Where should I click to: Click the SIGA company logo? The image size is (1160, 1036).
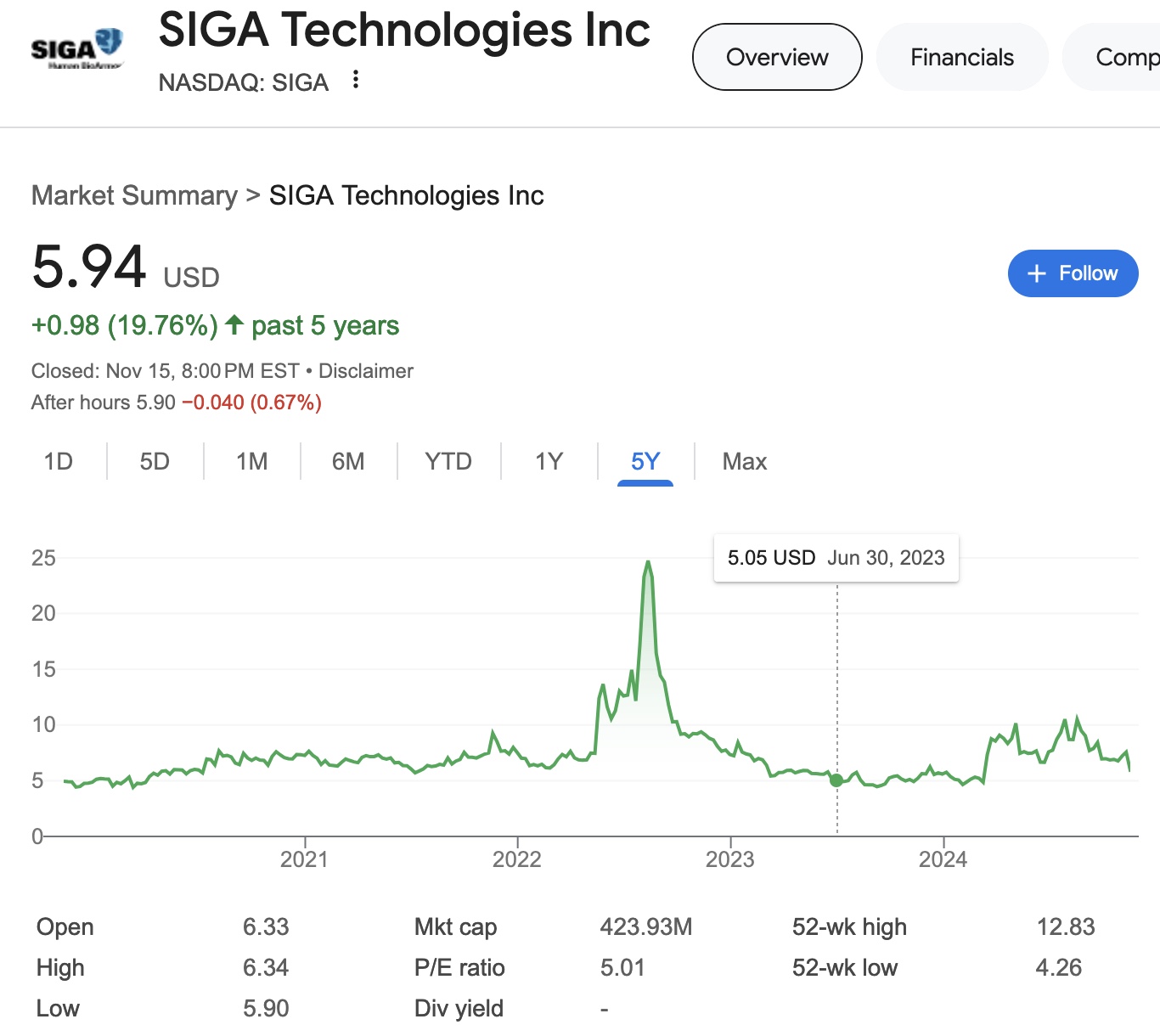77,49
